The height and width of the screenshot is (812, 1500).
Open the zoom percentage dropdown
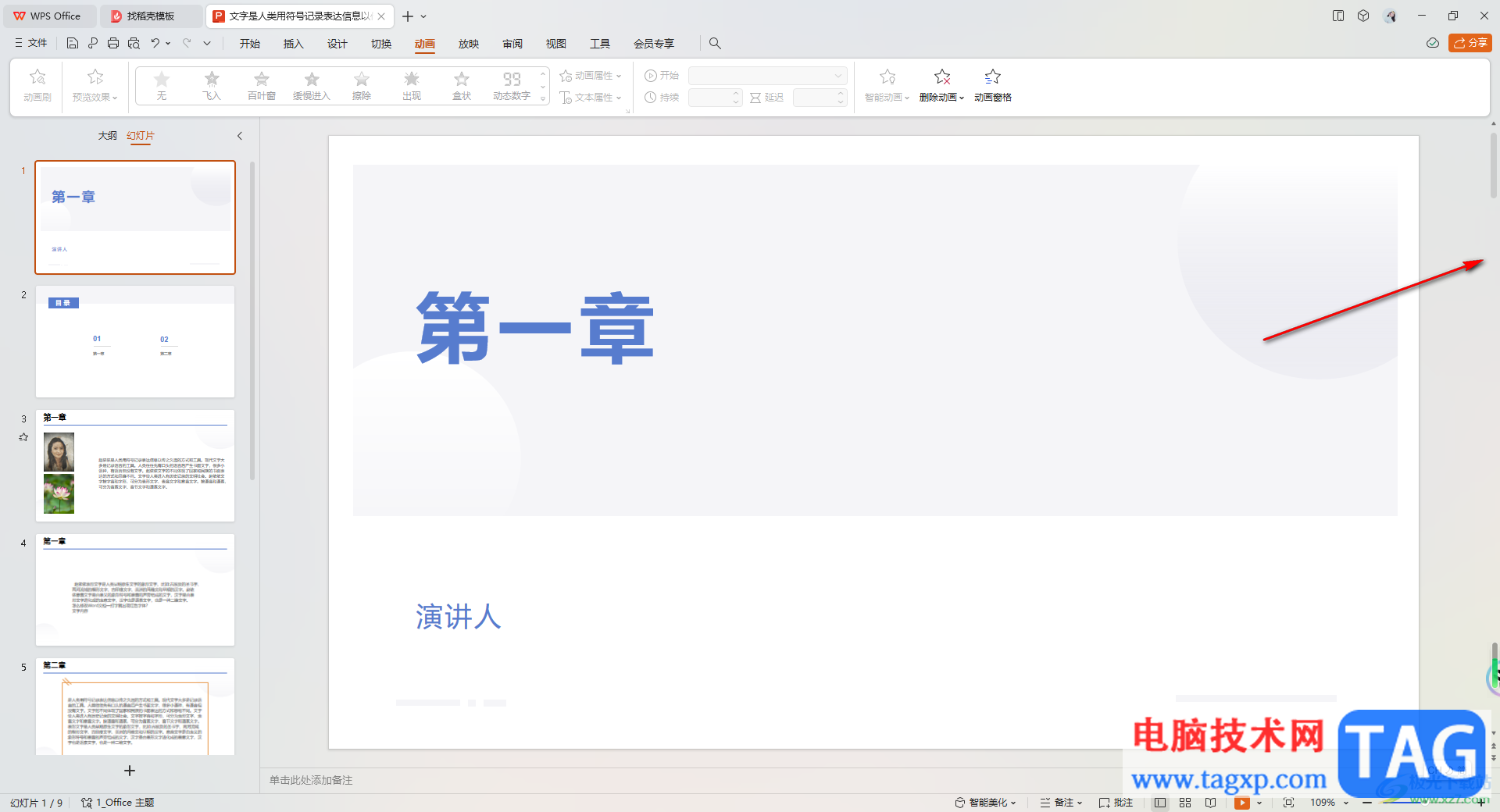pos(1345,803)
